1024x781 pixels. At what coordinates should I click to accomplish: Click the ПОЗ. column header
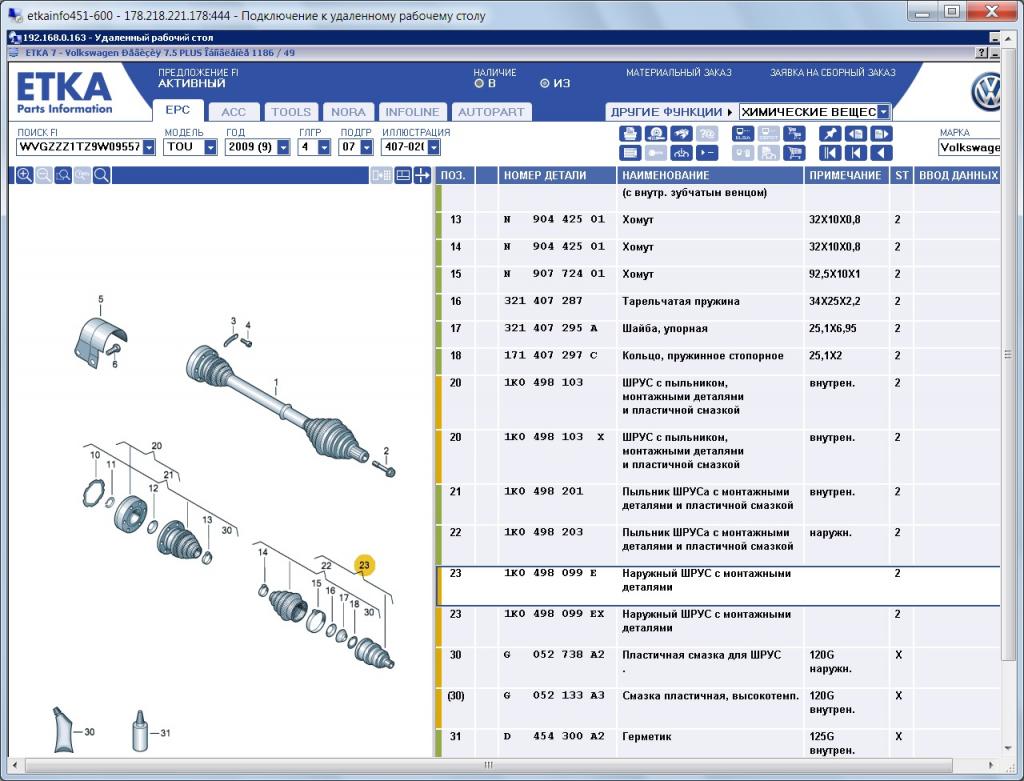(455, 175)
